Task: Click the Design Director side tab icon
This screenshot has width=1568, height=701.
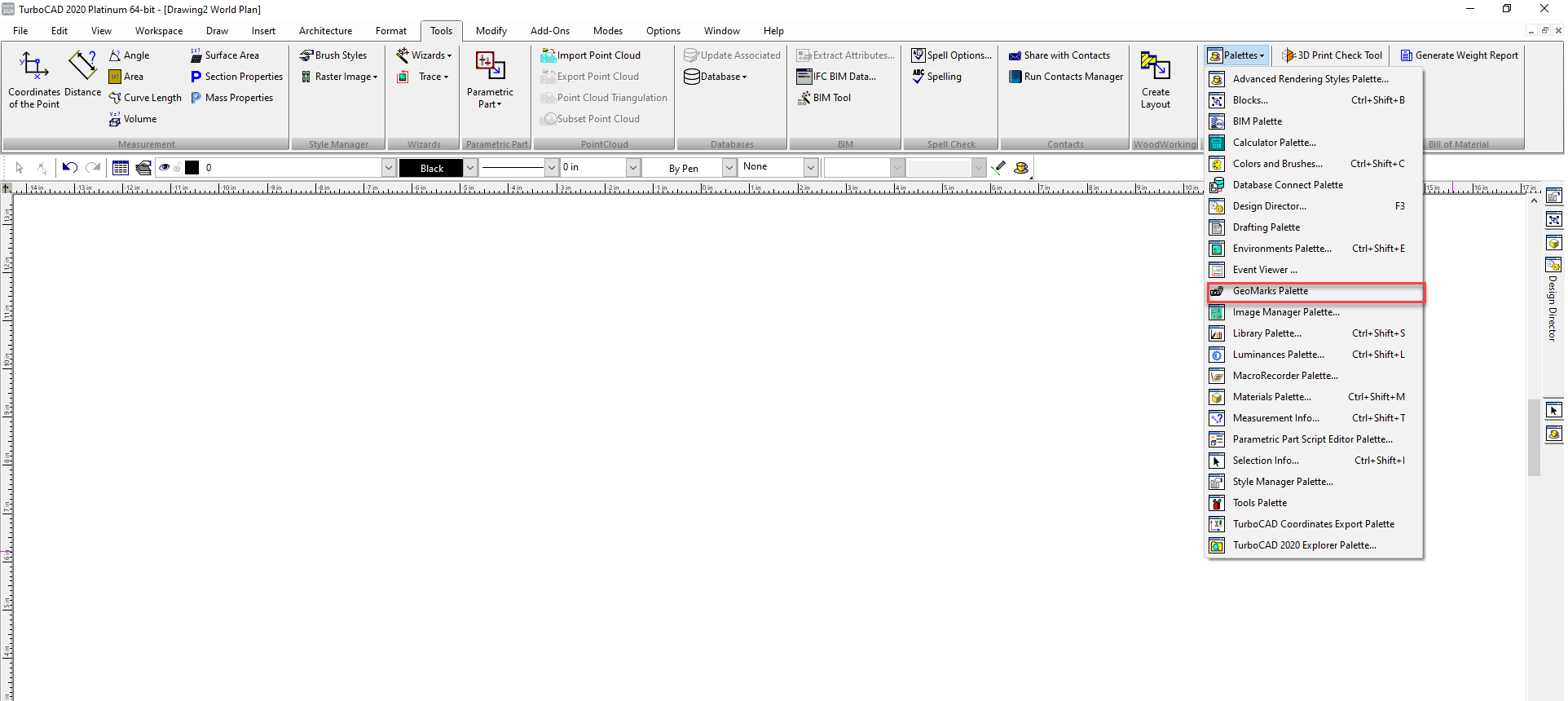Action: (1554, 265)
